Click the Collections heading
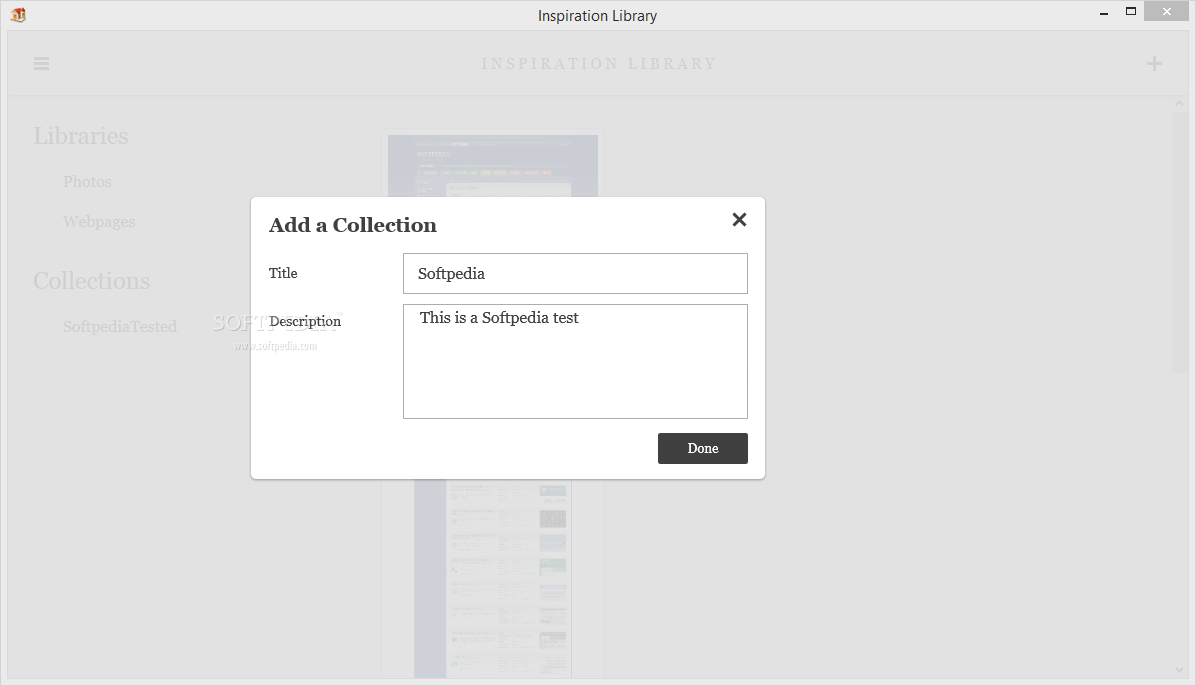This screenshot has height=686, width=1196. [92, 281]
